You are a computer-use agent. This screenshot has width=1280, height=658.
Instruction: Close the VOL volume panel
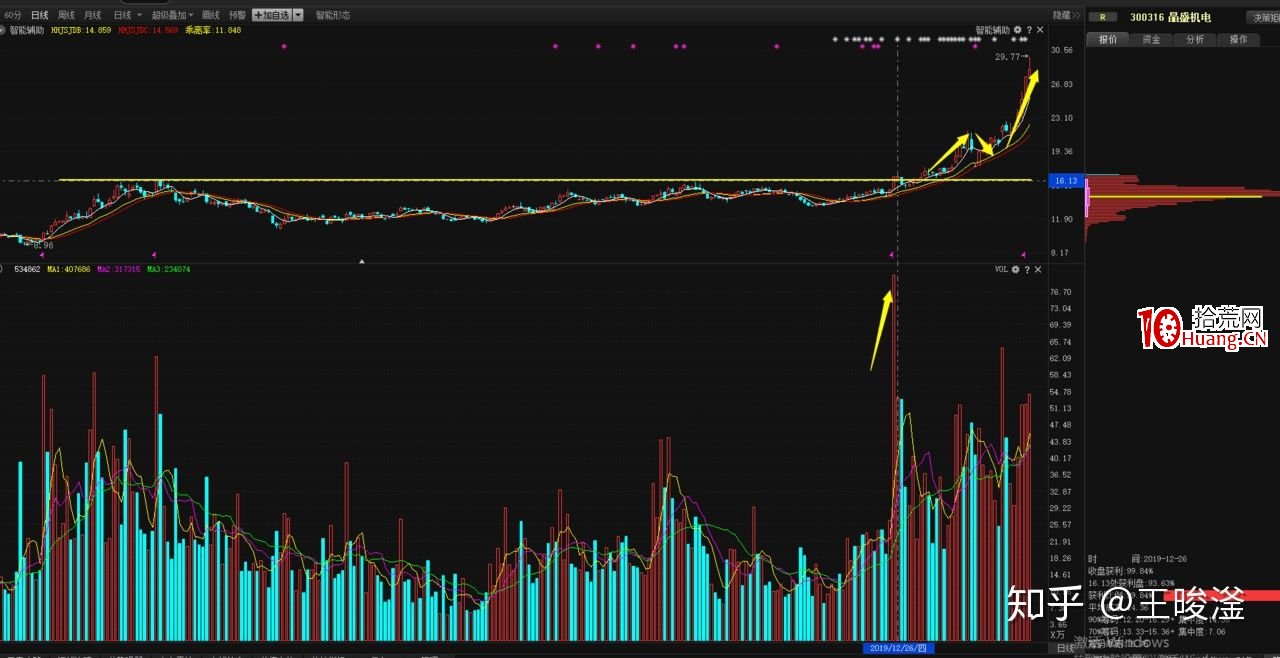[x=1038, y=269]
